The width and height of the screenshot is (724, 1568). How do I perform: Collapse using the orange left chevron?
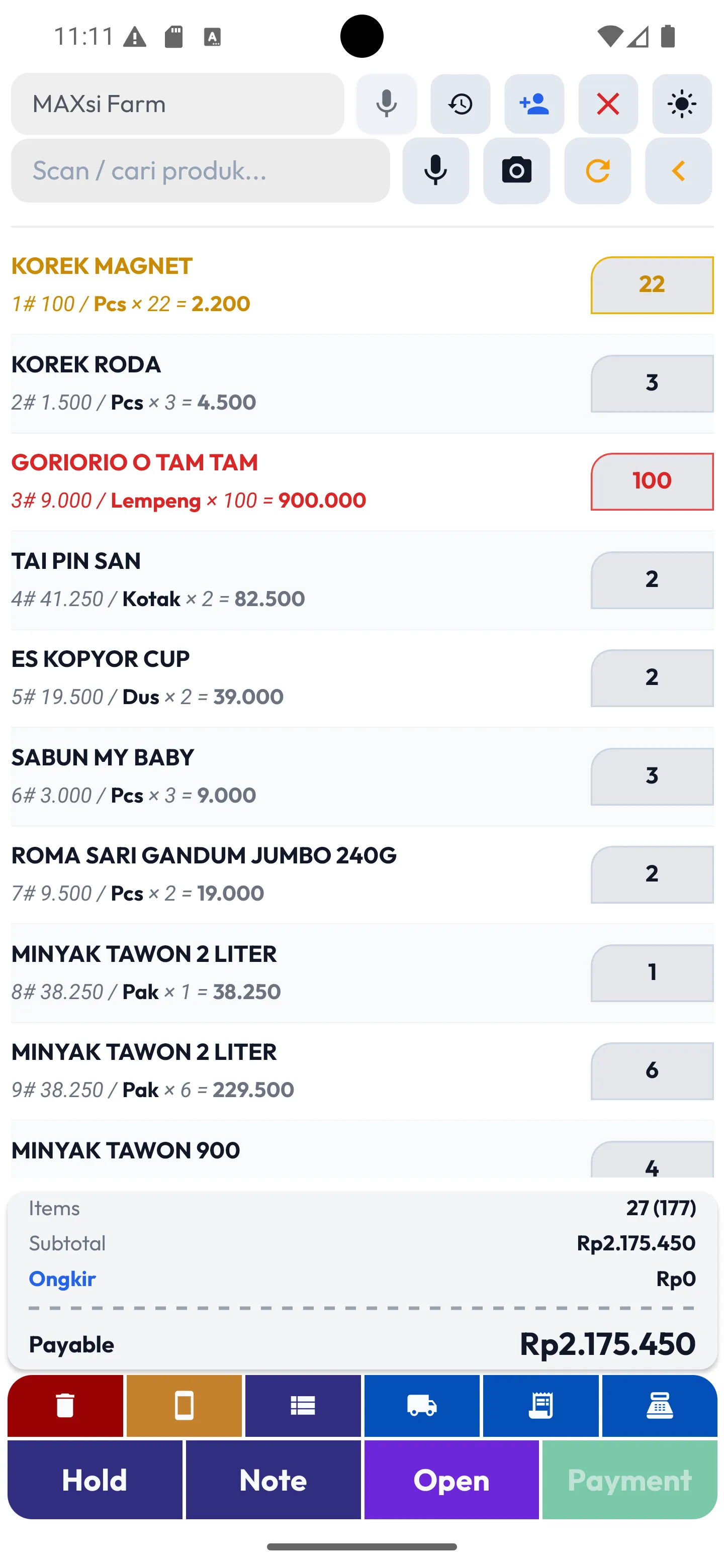coord(678,170)
